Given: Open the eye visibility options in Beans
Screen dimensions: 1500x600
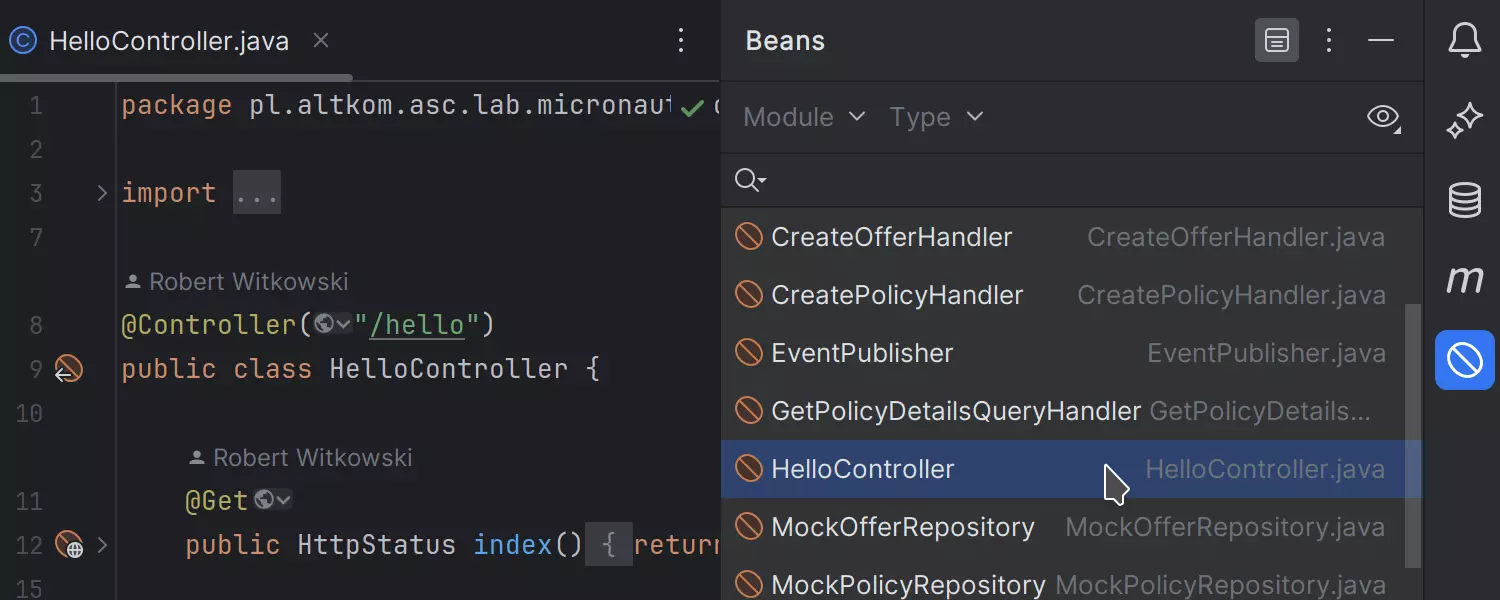Looking at the screenshot, I should click(x=1383, y=117).
